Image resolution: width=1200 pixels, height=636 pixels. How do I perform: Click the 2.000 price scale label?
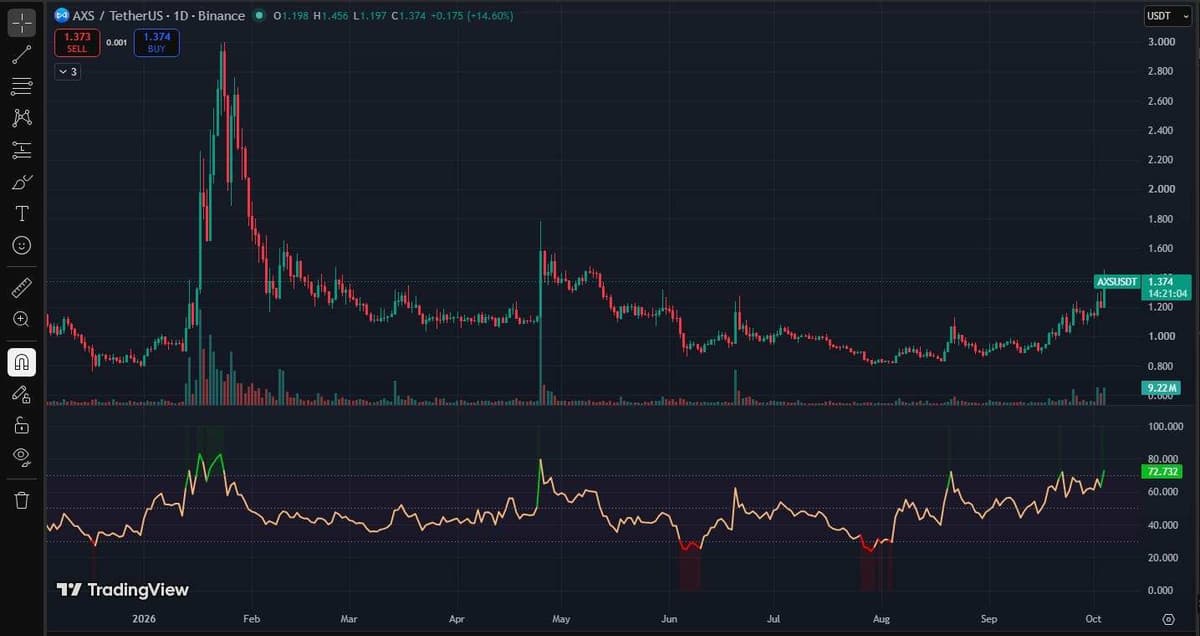(x=1161, y=189)
